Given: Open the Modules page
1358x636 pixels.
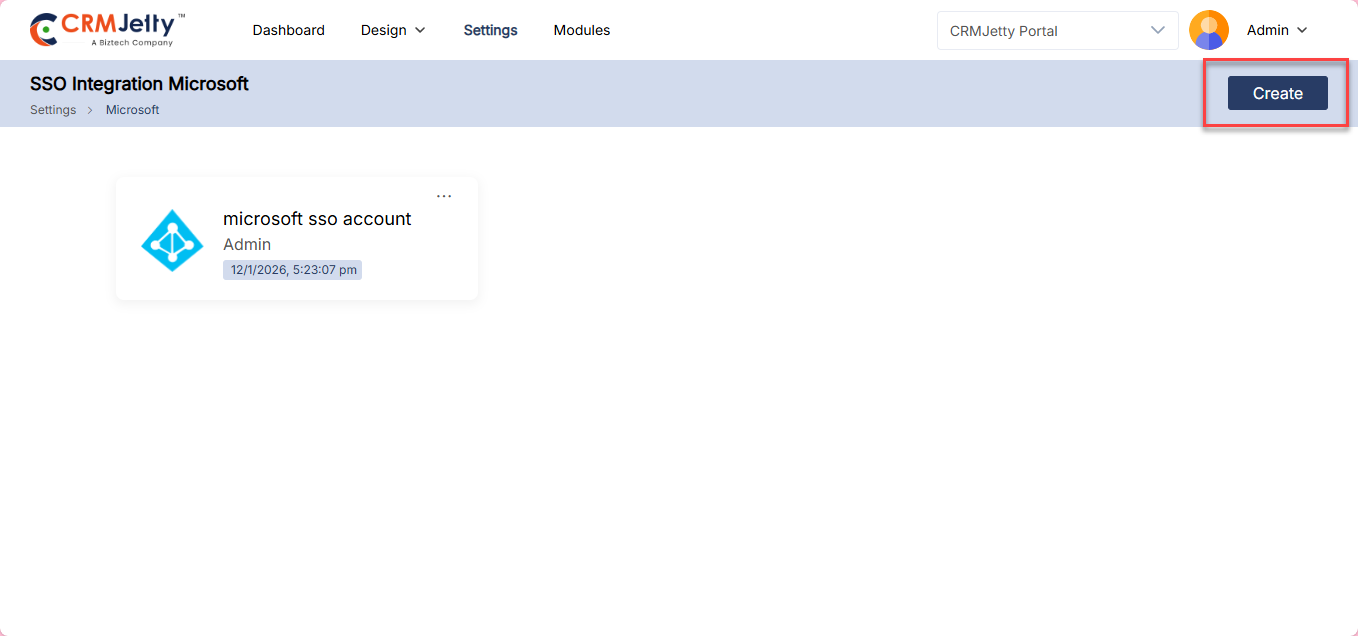Looking at the screenshot, I should click(581, 30).
